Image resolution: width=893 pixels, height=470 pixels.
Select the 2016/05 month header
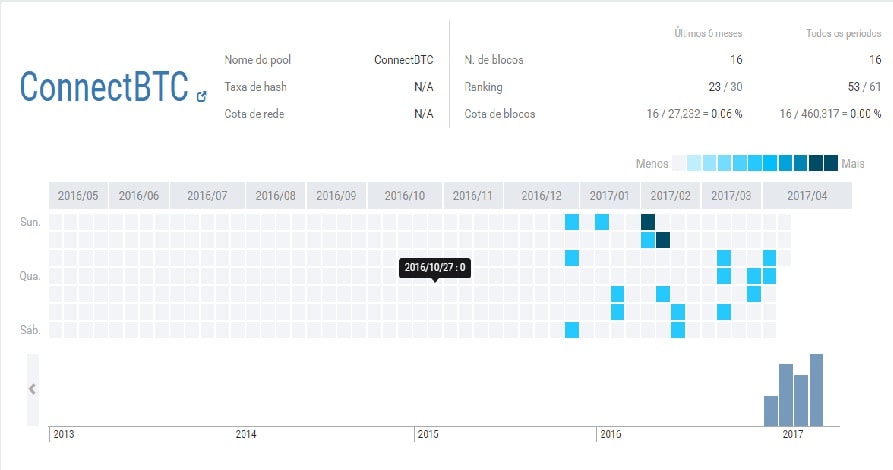coord(77,196)
